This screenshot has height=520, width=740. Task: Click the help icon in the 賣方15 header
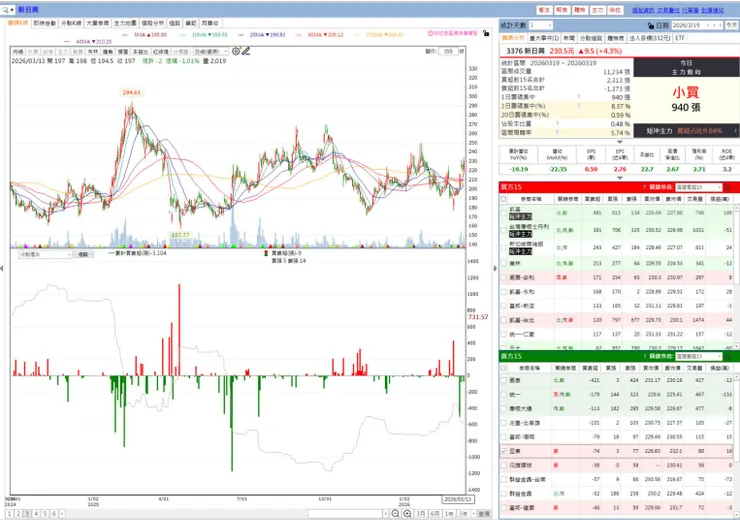644,356
